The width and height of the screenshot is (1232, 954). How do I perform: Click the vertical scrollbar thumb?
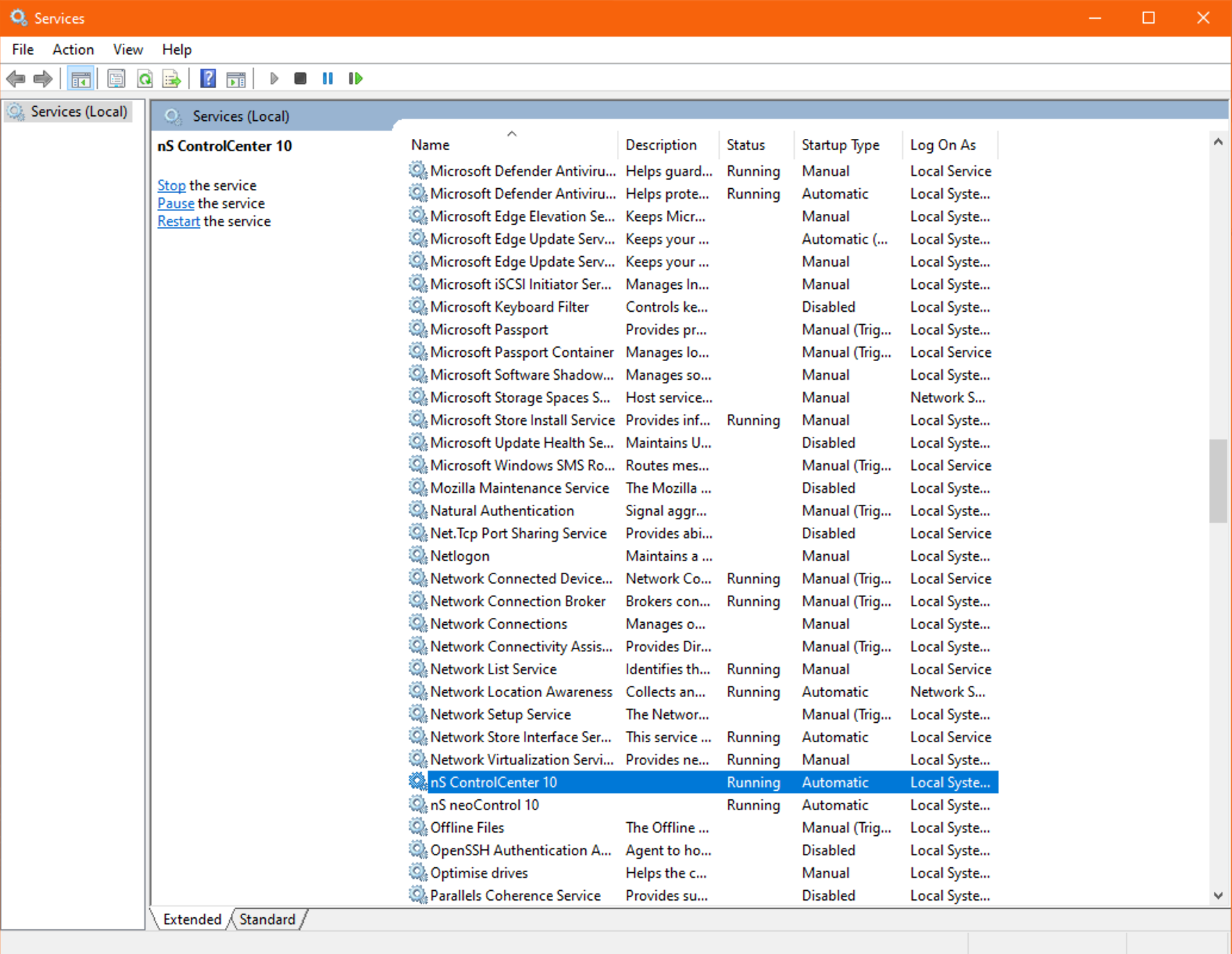(1218, 480)
